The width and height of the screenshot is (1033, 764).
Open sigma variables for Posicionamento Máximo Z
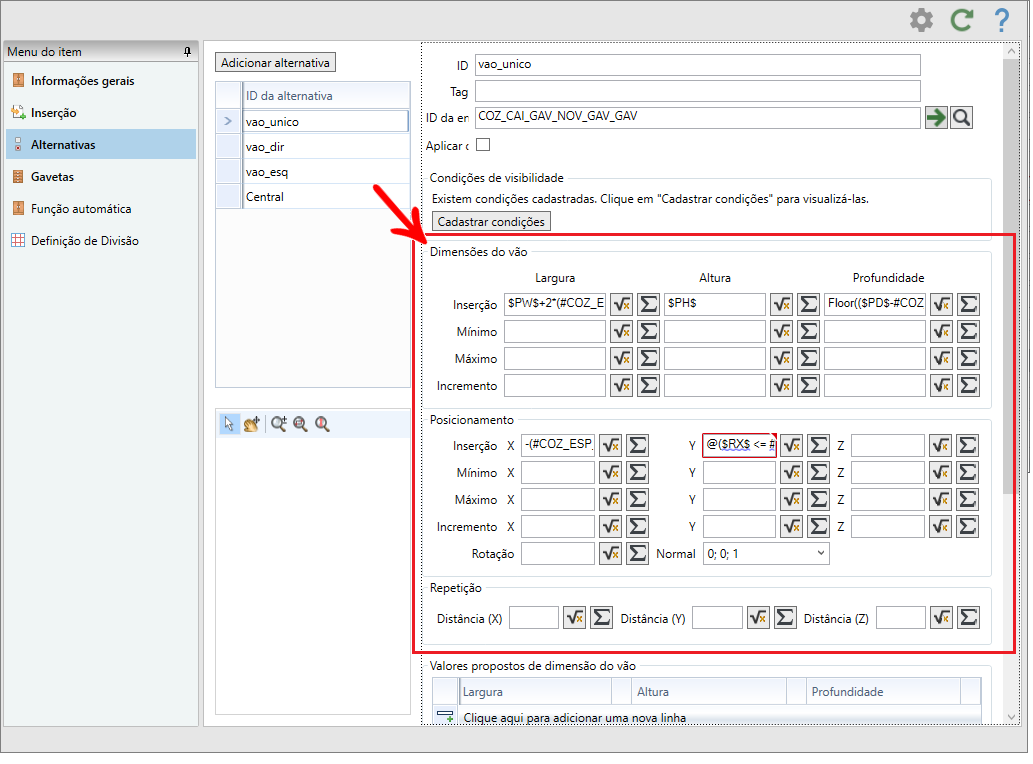click(x=968, y=499)
